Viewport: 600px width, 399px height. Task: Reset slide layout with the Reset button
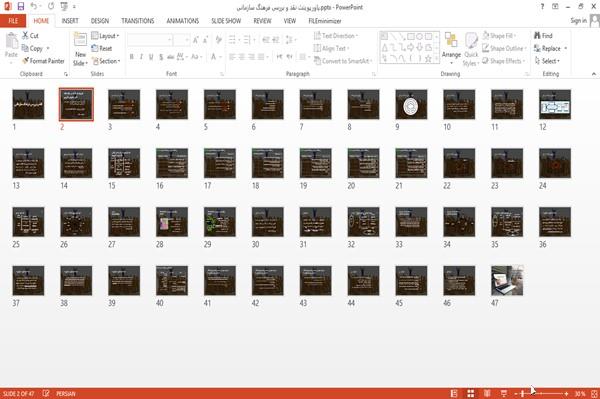tap(102, 48)
